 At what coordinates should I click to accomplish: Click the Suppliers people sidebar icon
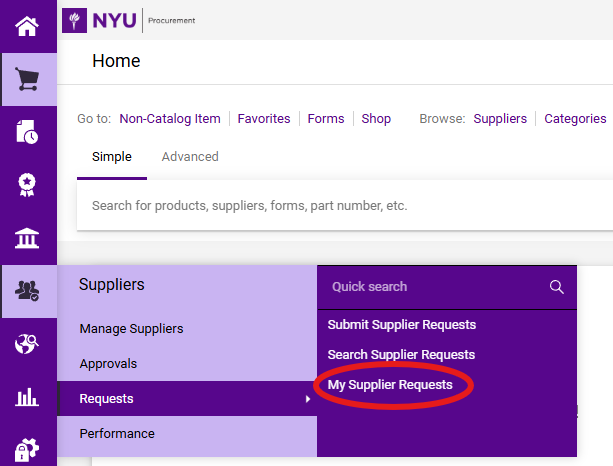pyautogui.click(x=28, y=291)
